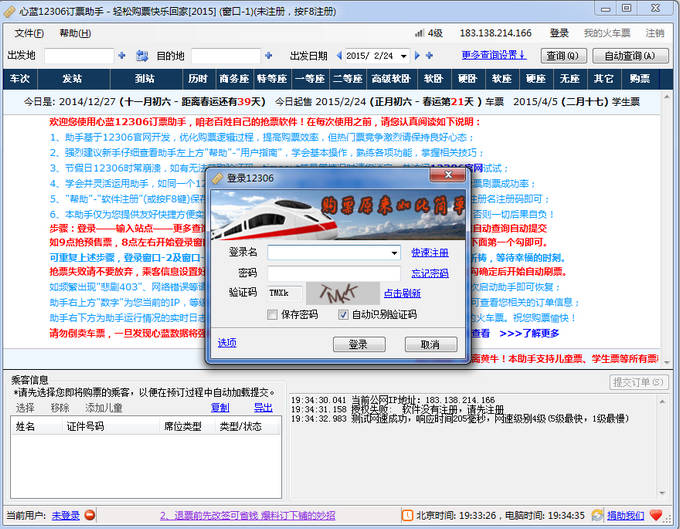Screen dimensions: 680x529
Task: Click the plus icon beside the destination field
Action: tap(268, 56)
